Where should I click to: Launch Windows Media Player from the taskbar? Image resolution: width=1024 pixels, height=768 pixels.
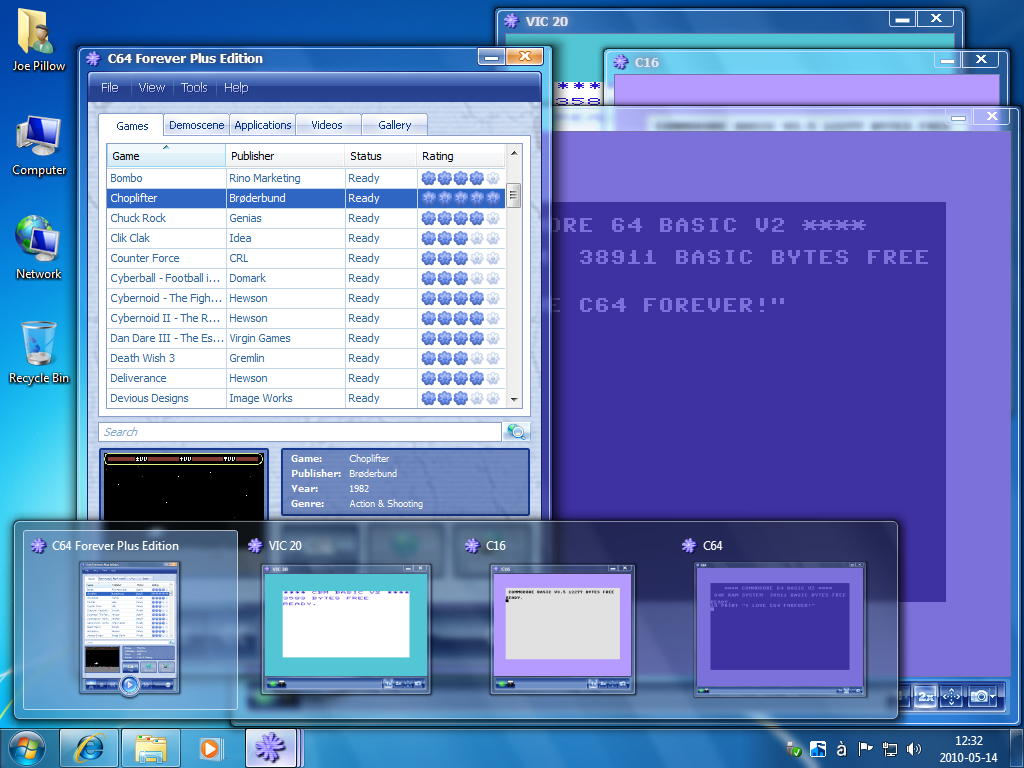[x=209, y=748]
